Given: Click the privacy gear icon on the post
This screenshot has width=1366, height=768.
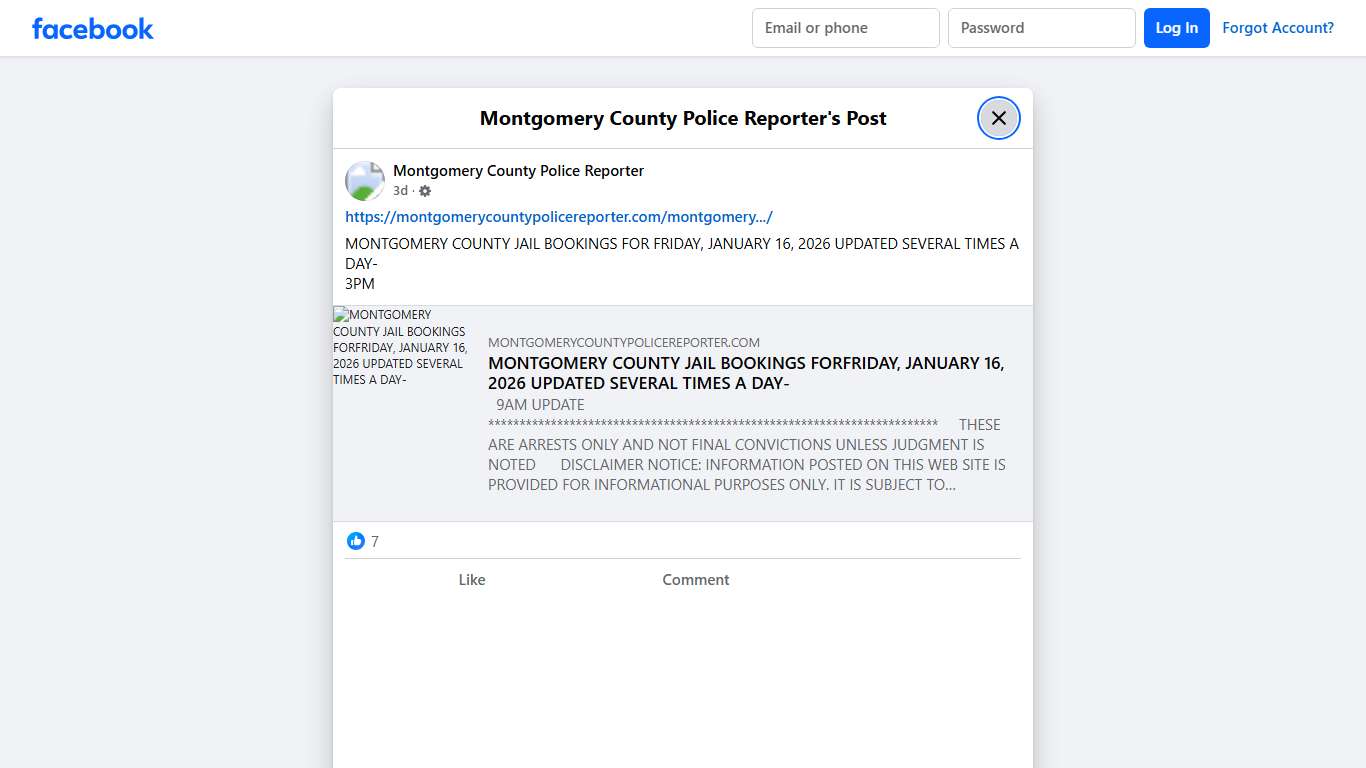Looking at the screenshot, I should (425, 190).
